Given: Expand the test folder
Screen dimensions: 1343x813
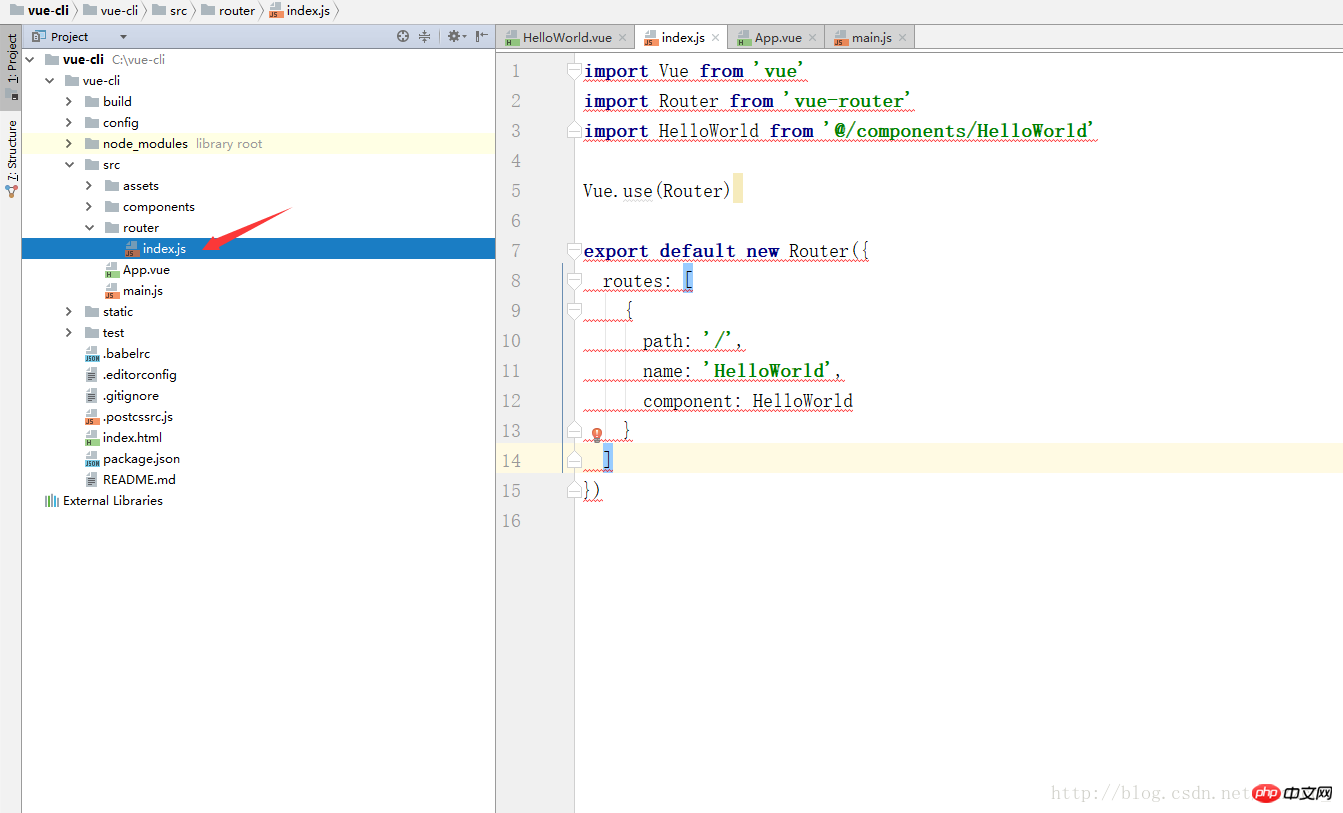Looking at the screenshot, I should [x=69, y=332].
